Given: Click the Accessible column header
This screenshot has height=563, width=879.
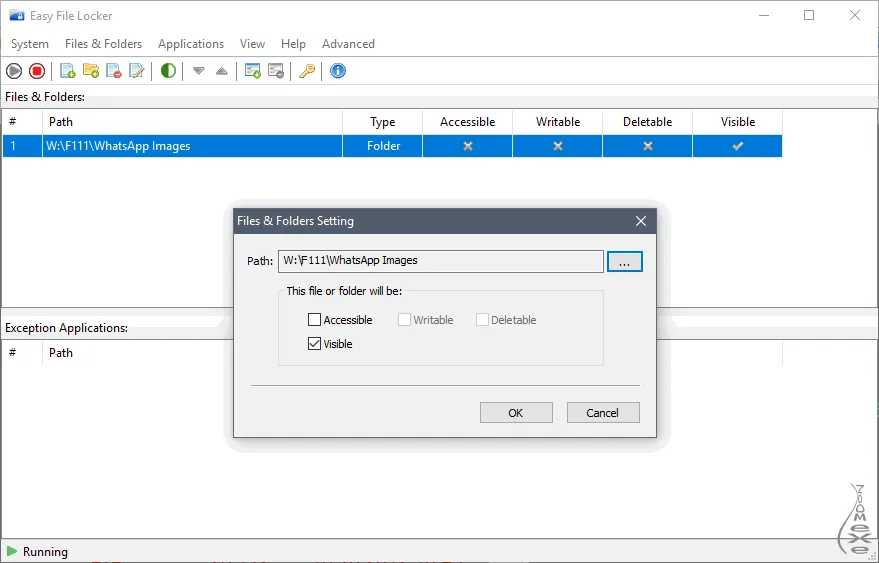Looking at the screenshot, I should point(468,122).
